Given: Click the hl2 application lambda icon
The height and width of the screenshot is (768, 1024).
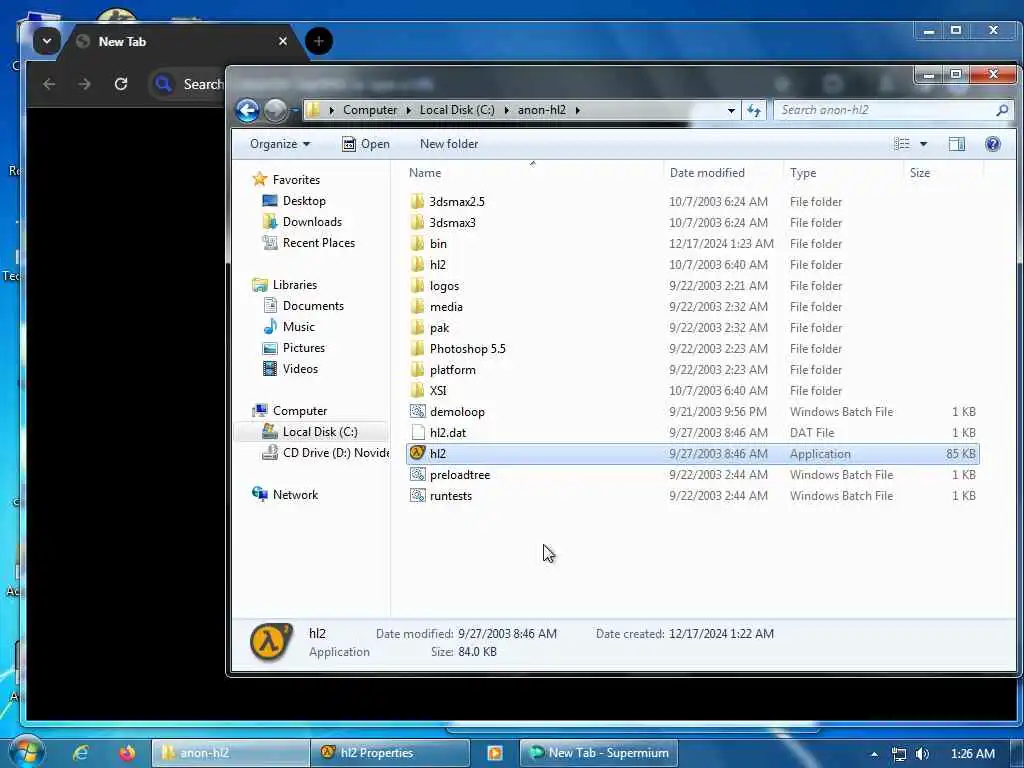Looking at the screenshot, I should pos(417,453).
